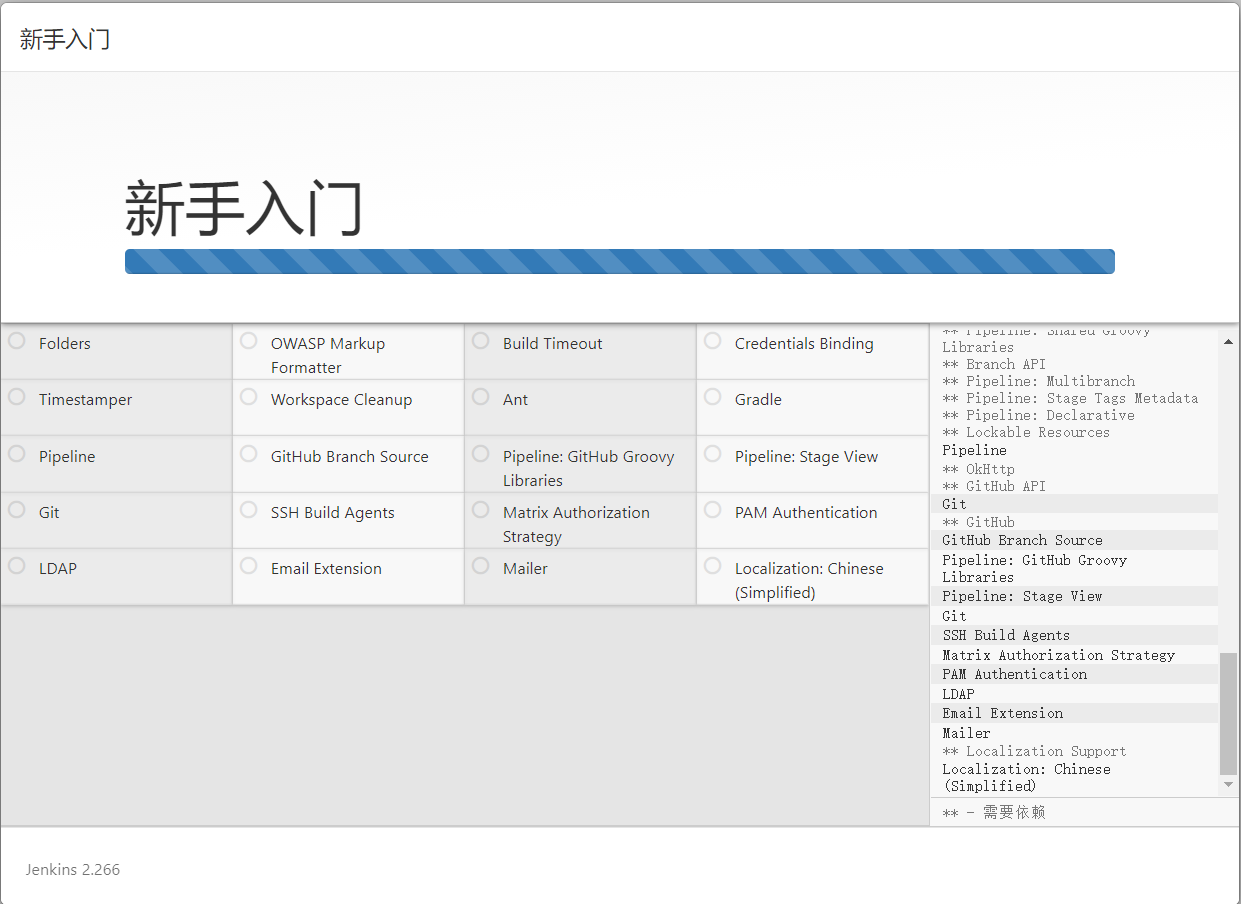The height and width of the screenshot is (904, 1241).
Task: Click 'GitHub Branch Source' in the install log
Action: [1022, 541]
